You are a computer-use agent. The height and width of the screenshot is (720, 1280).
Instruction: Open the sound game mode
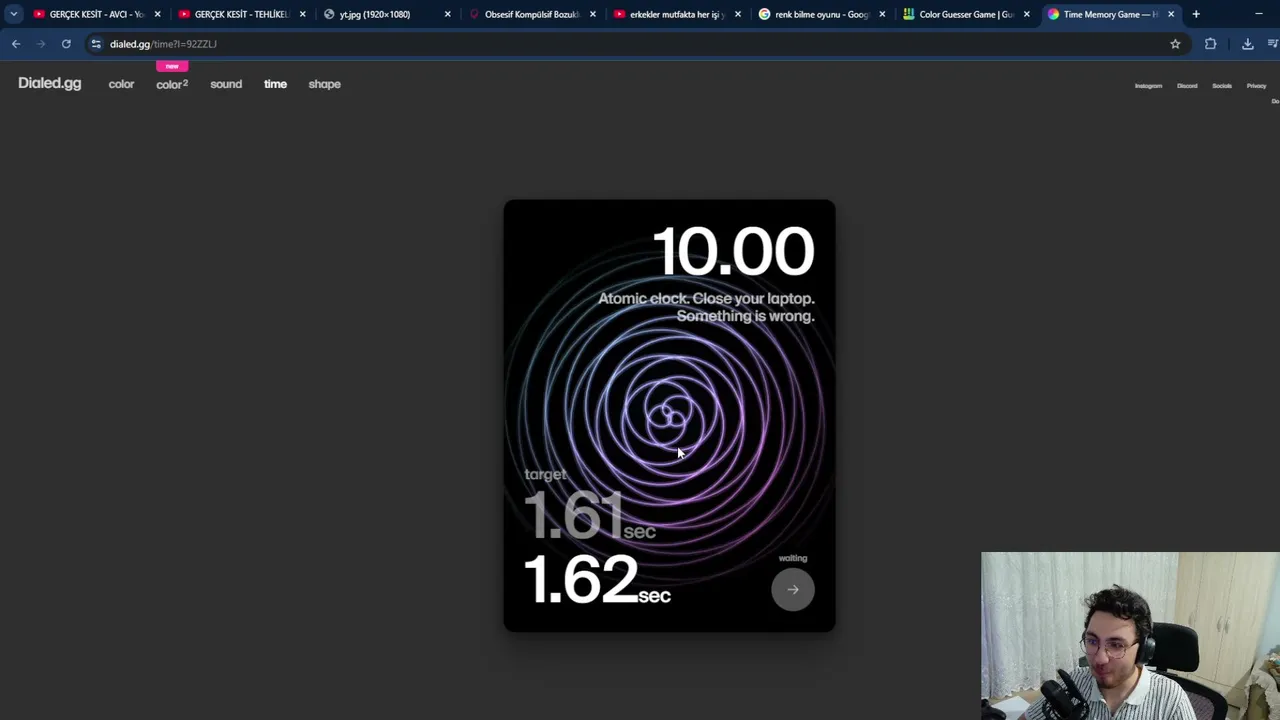coord(226,84)
